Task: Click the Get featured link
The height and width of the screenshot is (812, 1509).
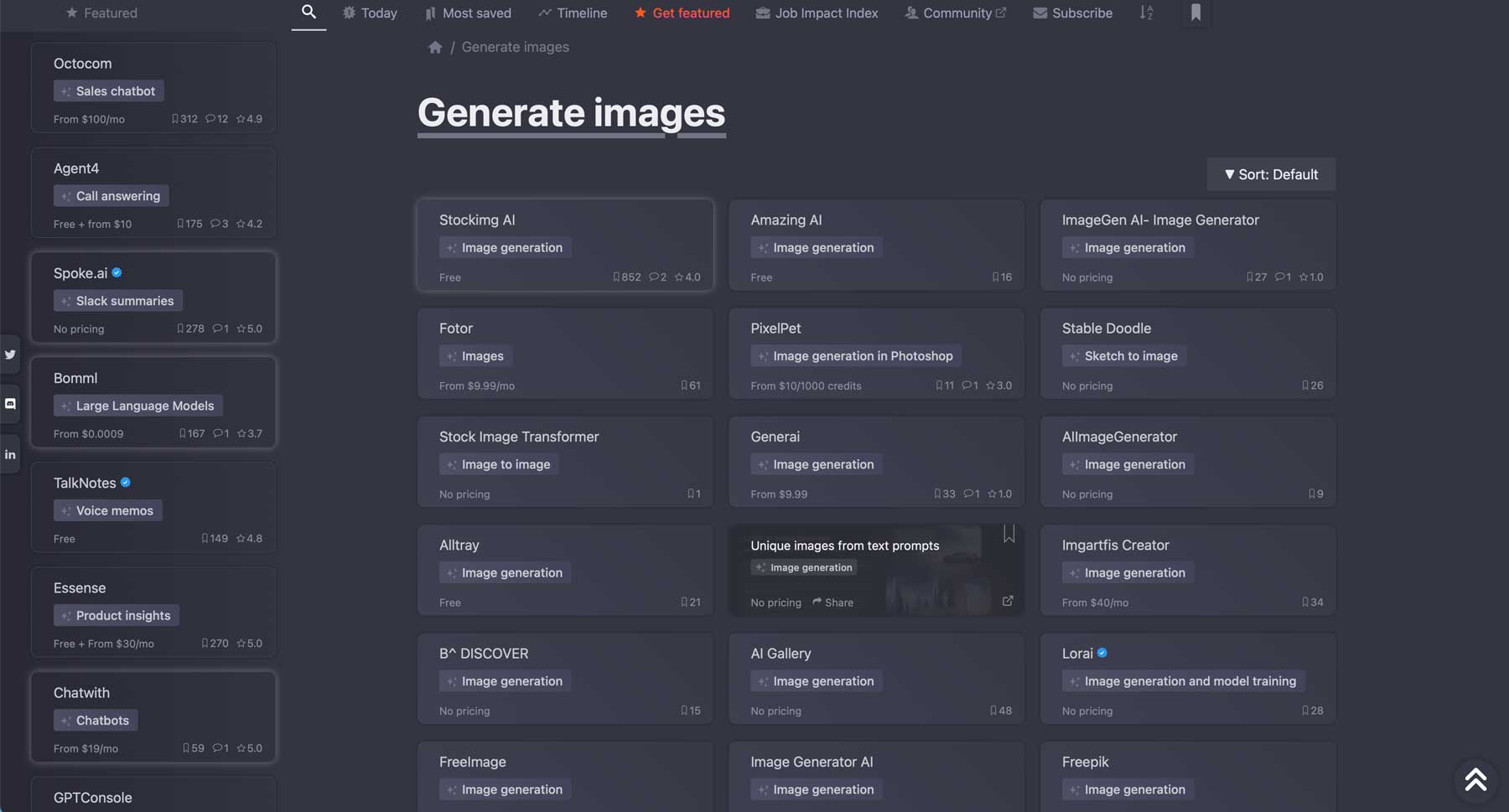Action: 682,13
